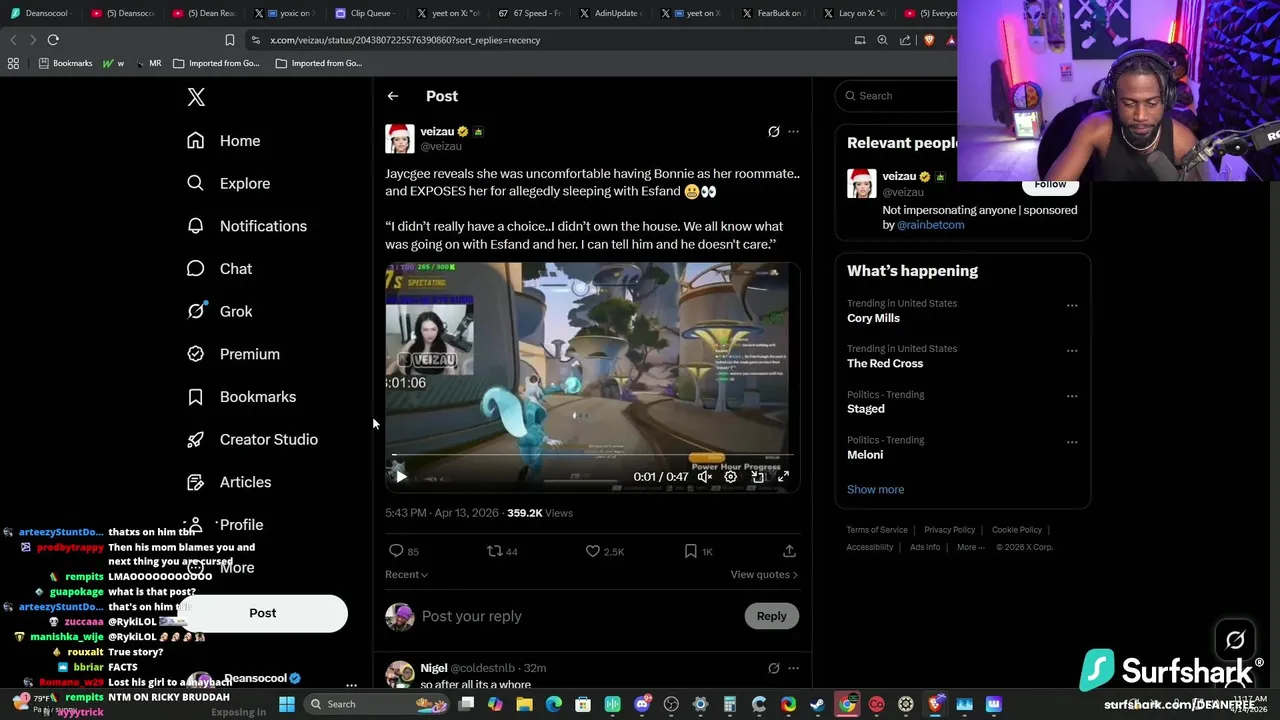The image size is (1280, 720).
Task: Open Creator Studio in the sidebar
Action: pos(253,439)
